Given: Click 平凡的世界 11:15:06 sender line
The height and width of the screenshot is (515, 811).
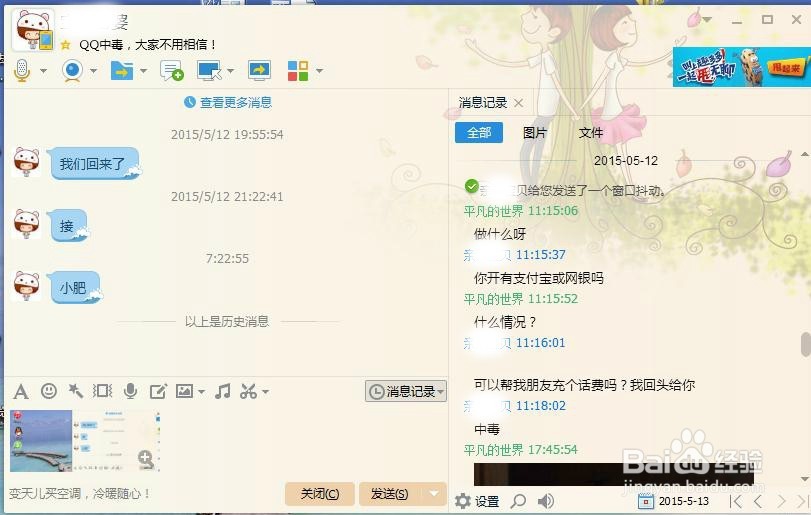Looking at the screenshot, I should (521, 211).
